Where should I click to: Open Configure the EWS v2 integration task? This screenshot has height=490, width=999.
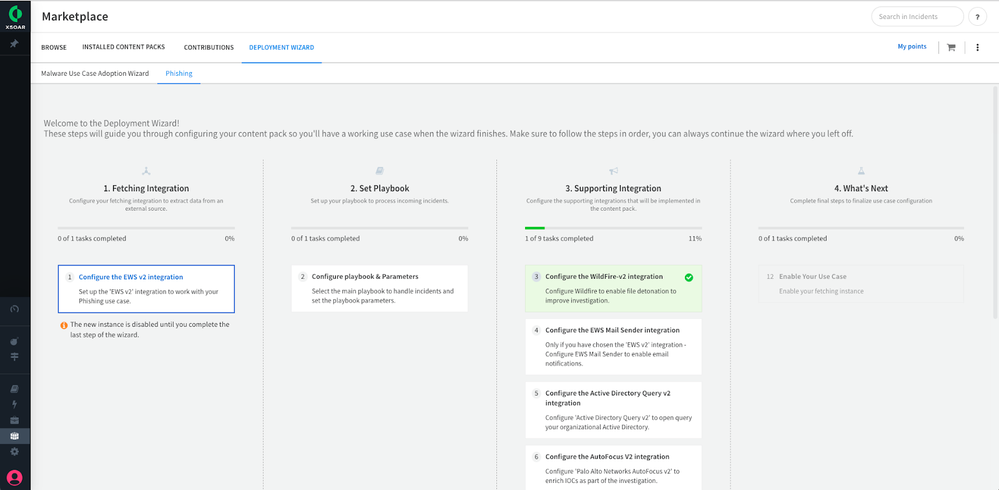(131, 277)
